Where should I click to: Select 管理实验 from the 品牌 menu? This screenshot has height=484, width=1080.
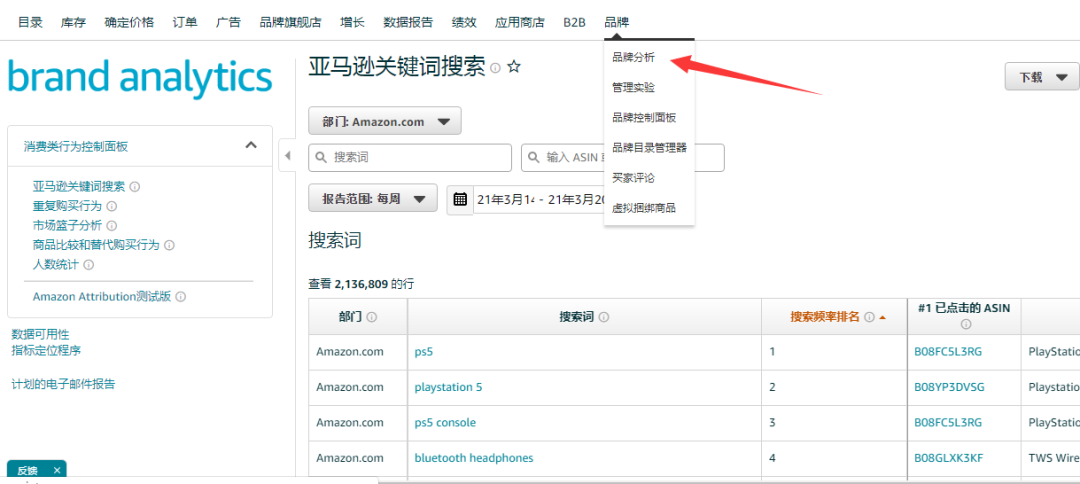click(633, 87)
